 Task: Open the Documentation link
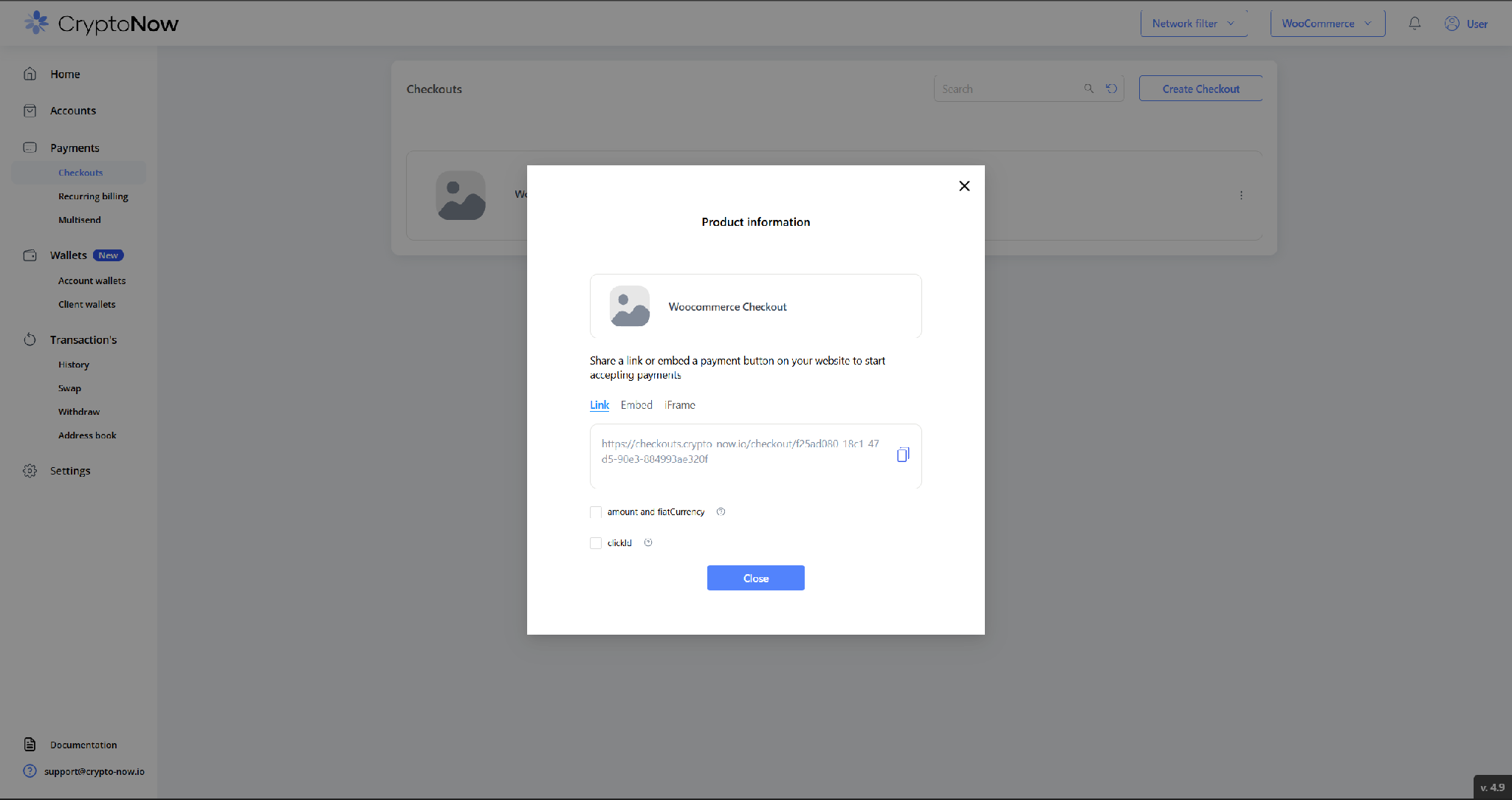click(x=83, y=745)
